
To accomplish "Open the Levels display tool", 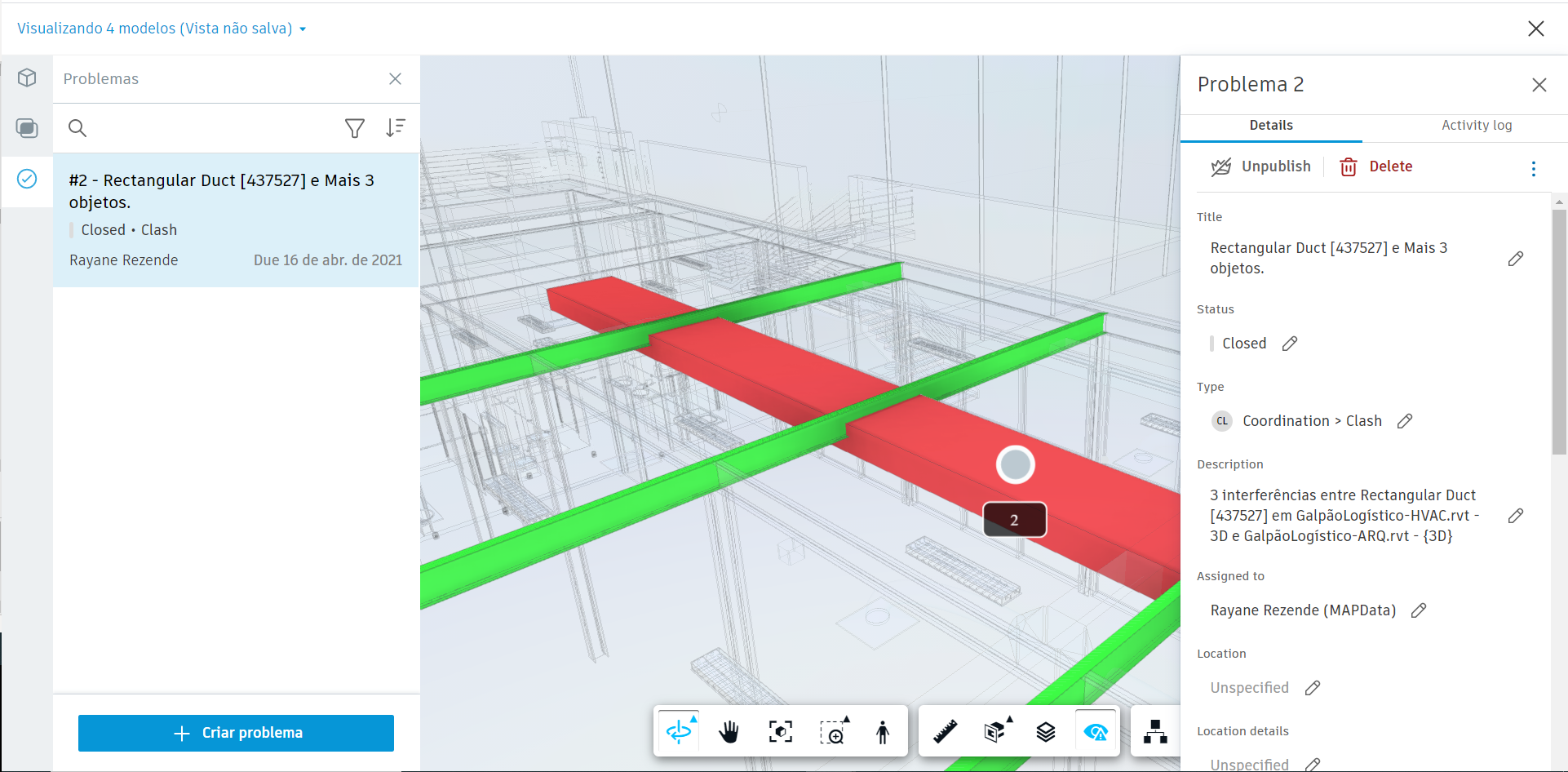I will click(x=1047, y=731).
